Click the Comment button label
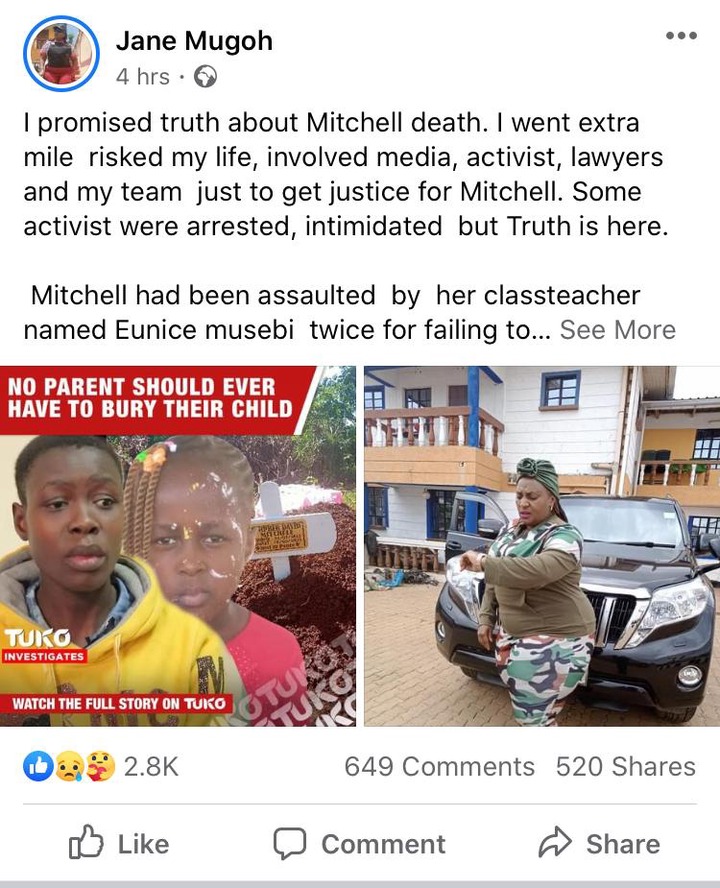 click(384, 844)
